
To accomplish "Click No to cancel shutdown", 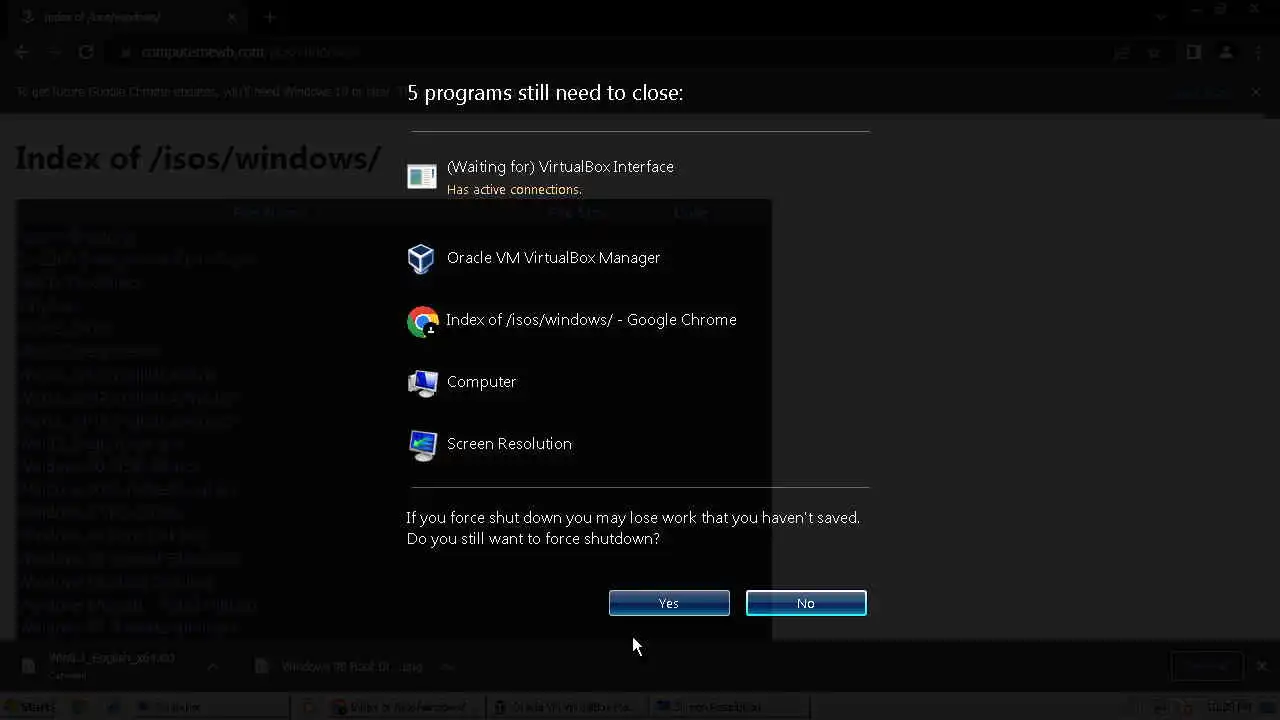I will pyautogui.click(x=806, y=603).
